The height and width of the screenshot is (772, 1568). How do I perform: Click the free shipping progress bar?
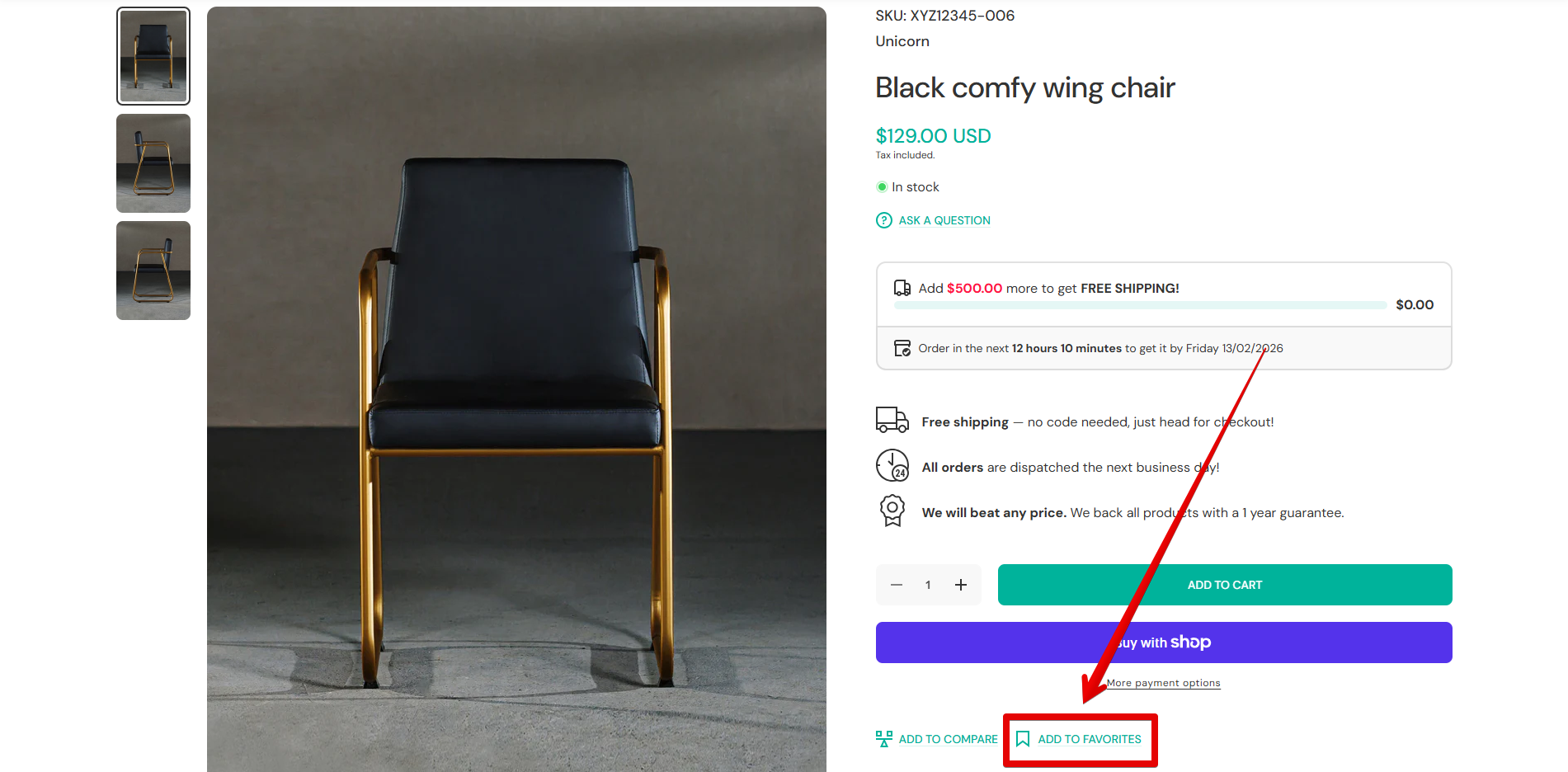[x=1140, y=305]
